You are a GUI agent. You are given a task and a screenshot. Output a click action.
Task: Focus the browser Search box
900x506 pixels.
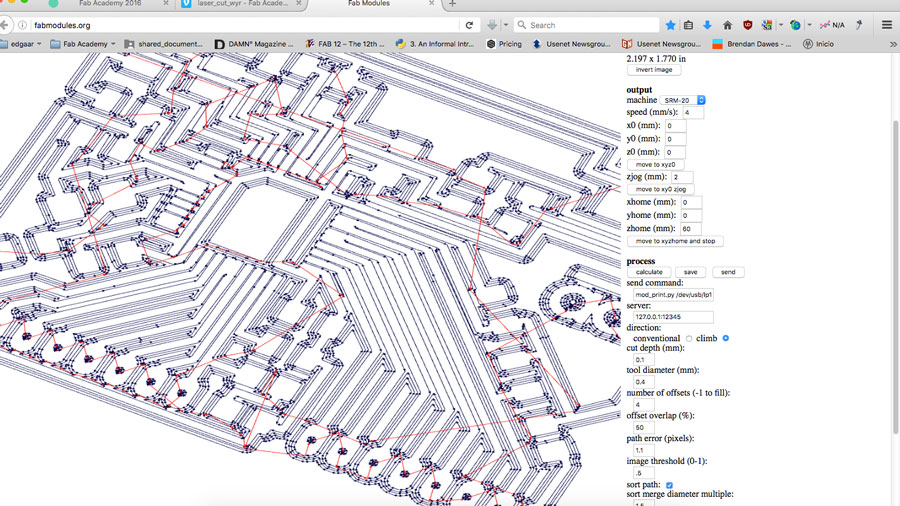[x=587, y=25]
